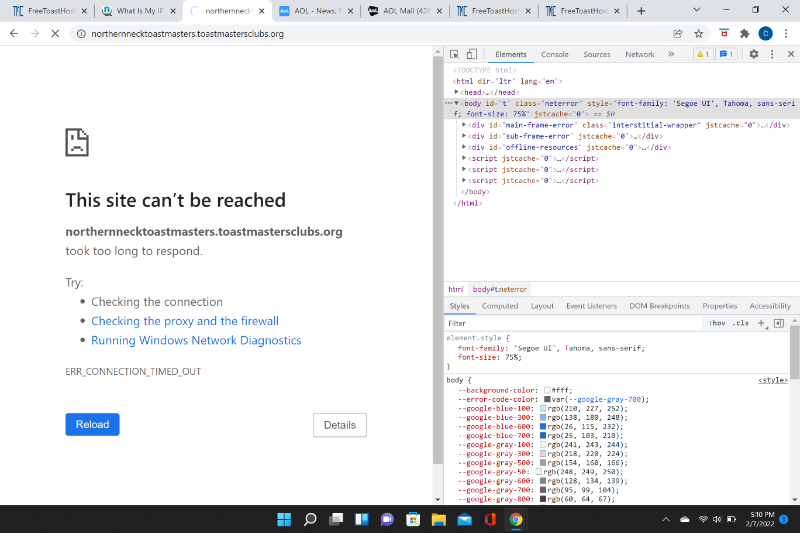Click the styles Filter input field

point(574,323)
